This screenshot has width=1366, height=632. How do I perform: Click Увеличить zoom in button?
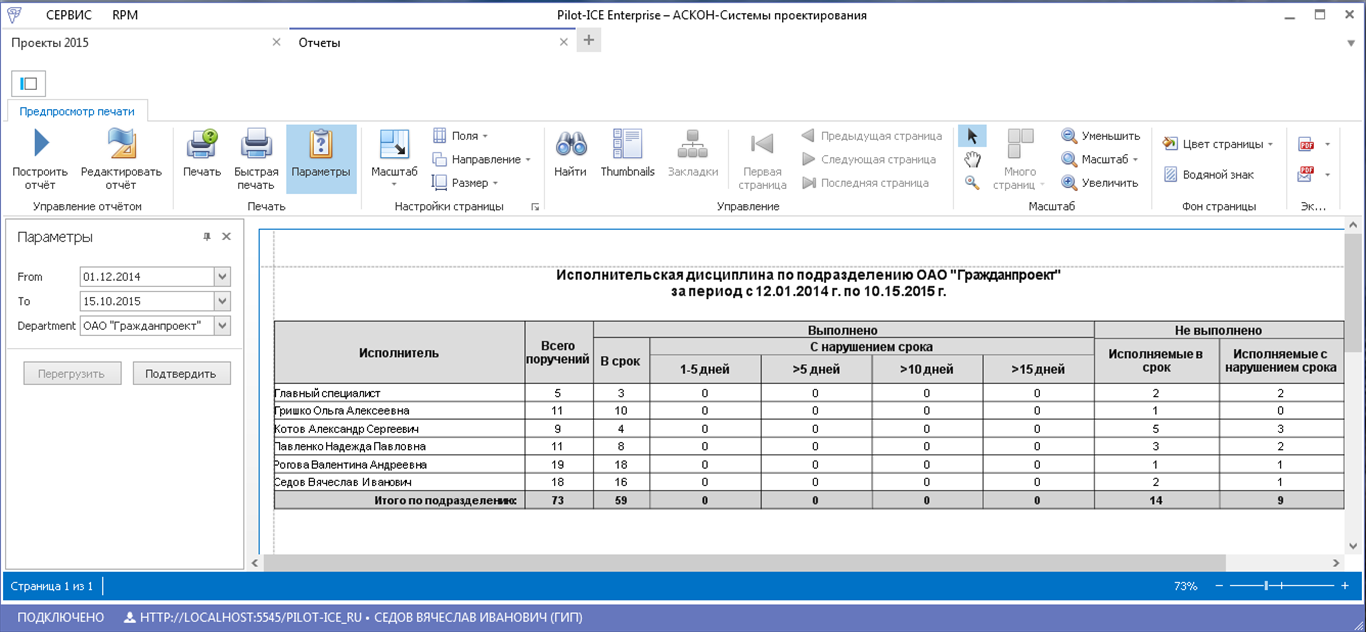1100,183
